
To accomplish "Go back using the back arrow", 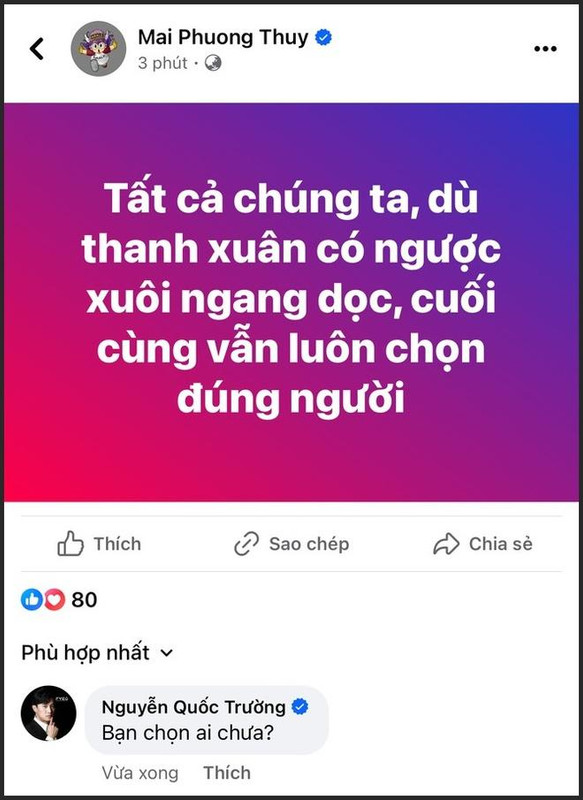I will (37, 49).
